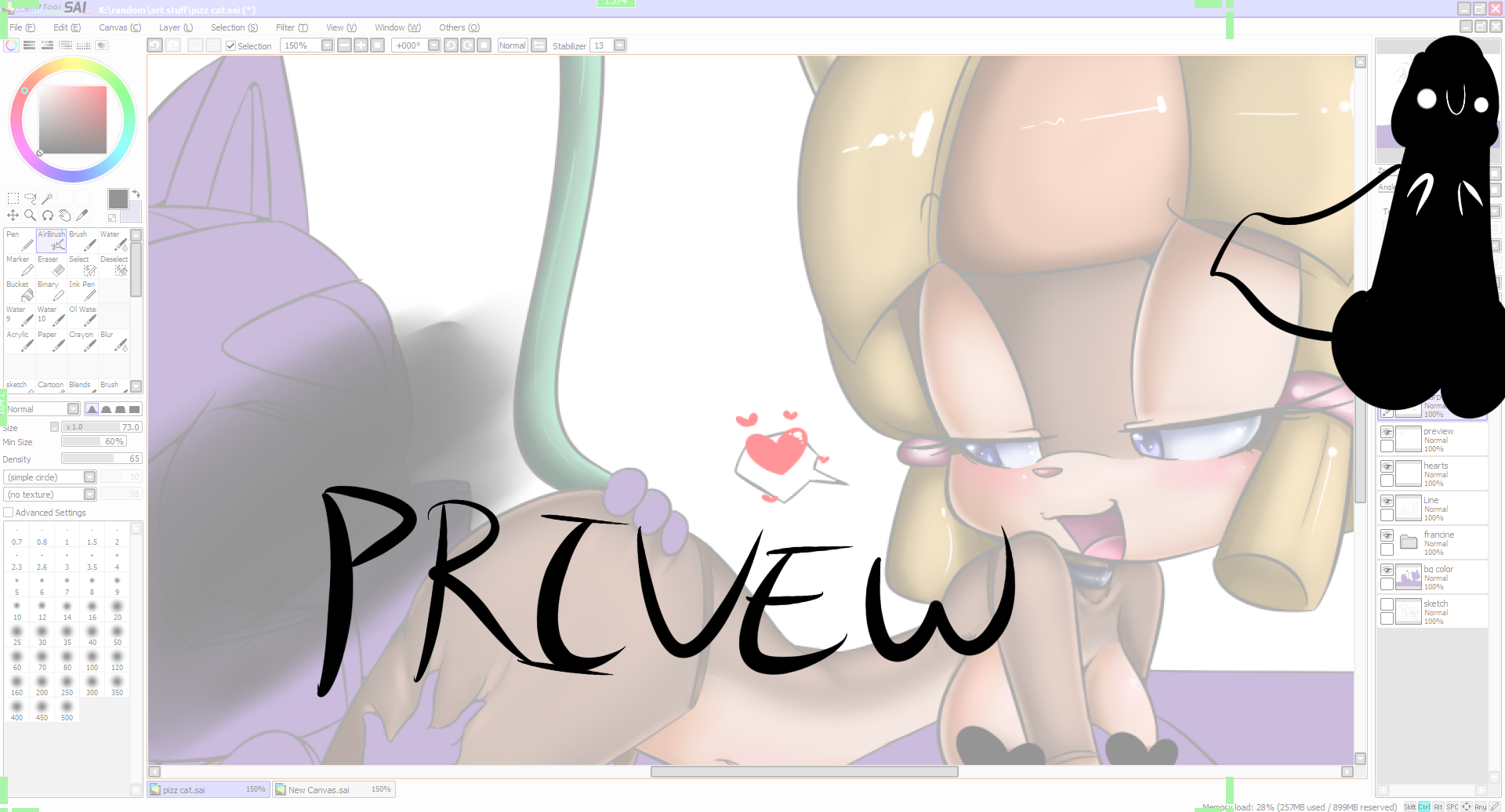Flip the canvas view horizontally
Viewport: 1505px width, 812px height.
(539, 45)
